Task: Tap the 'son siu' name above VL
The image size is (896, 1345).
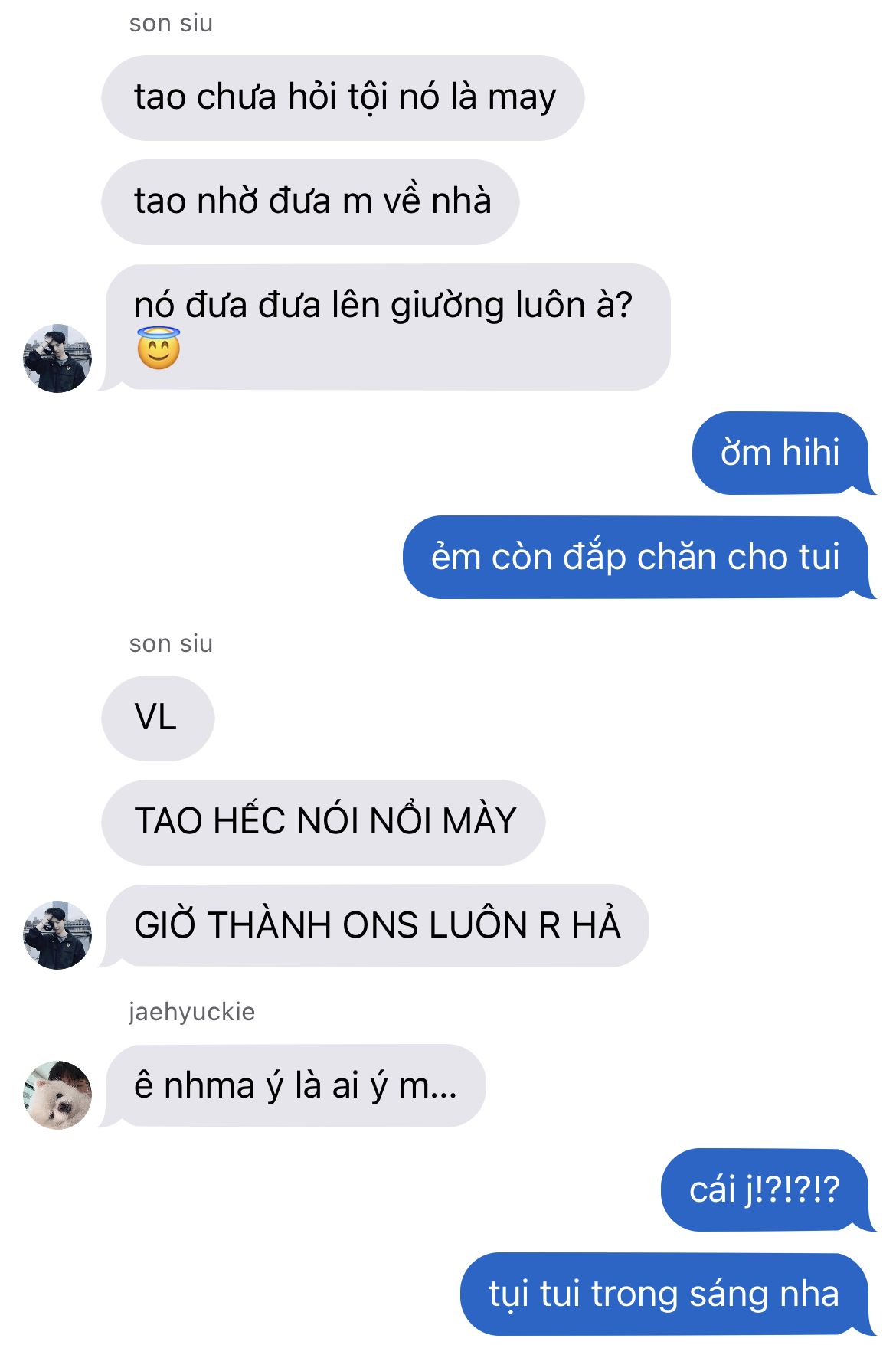Action: (x=171, y=643)
